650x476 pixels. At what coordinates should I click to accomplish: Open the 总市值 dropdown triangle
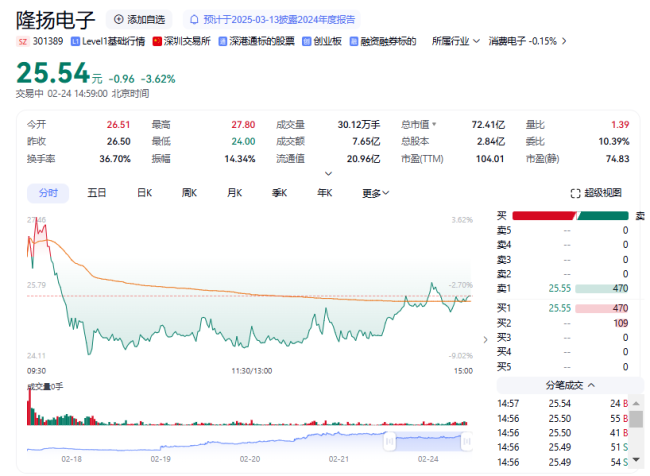pyautogui.click(x=434, y=124)
